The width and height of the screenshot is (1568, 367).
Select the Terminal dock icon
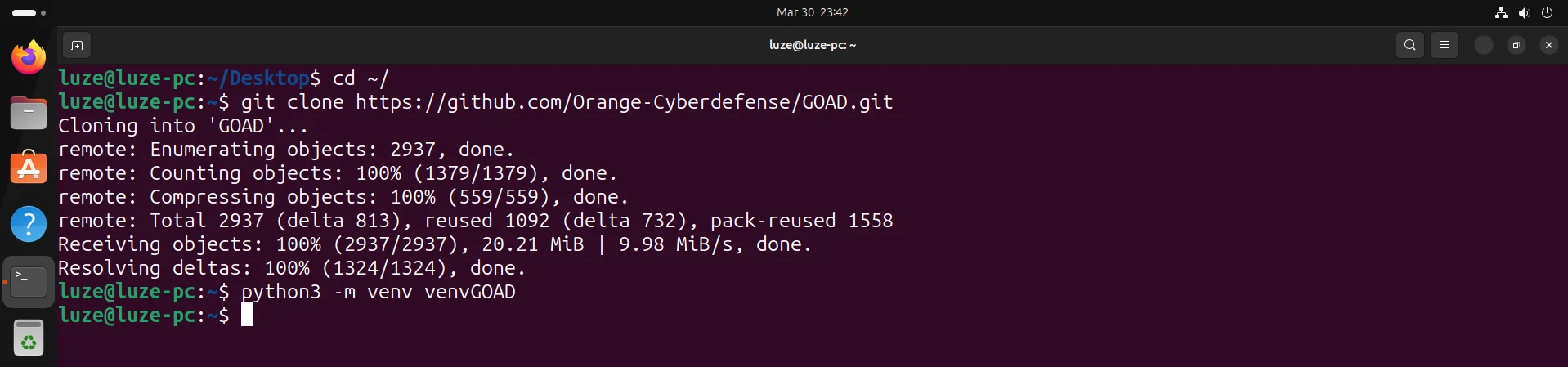[x=29, y=282]
